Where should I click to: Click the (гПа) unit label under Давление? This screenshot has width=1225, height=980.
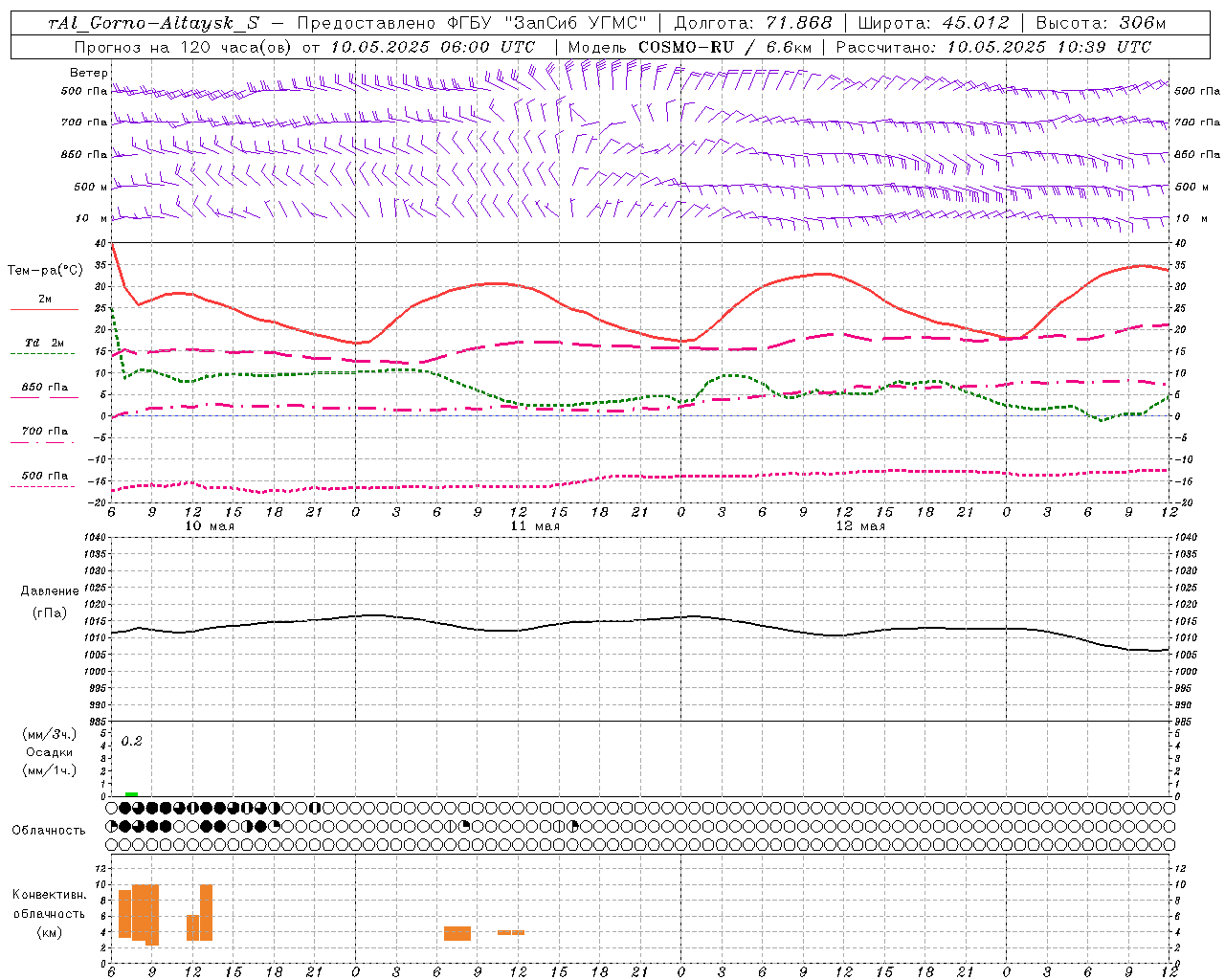click(x=50, y=612)
